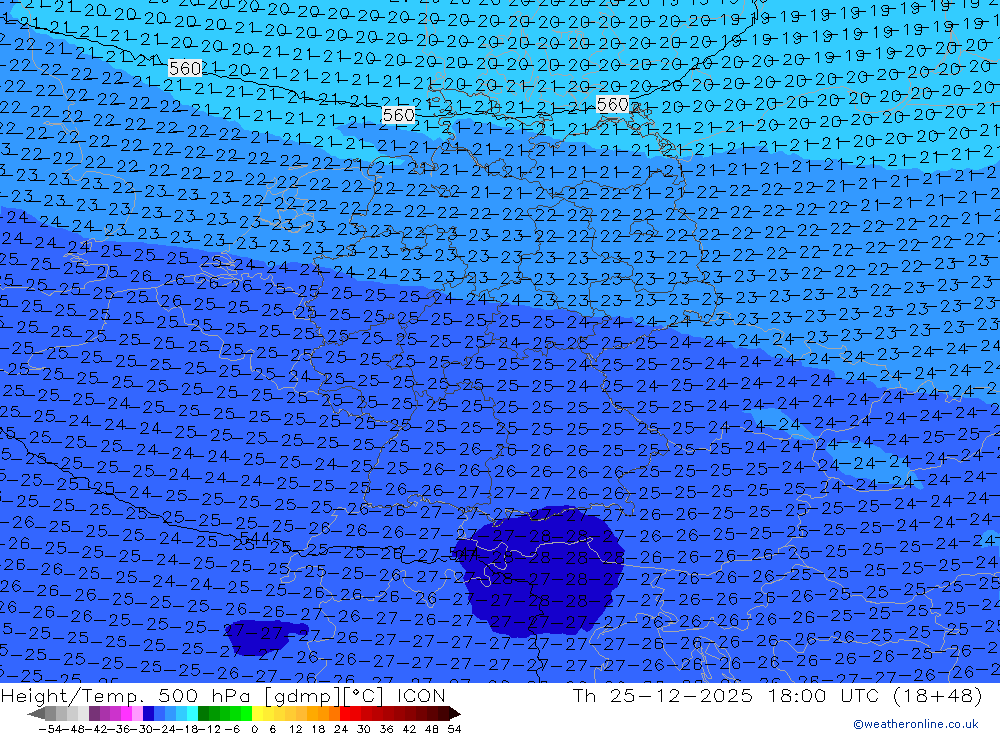Click the bright yellow legend swatch above 0
Viewport: 1000px width, 733px height.
pyautogui.click(x=258, y=713)
